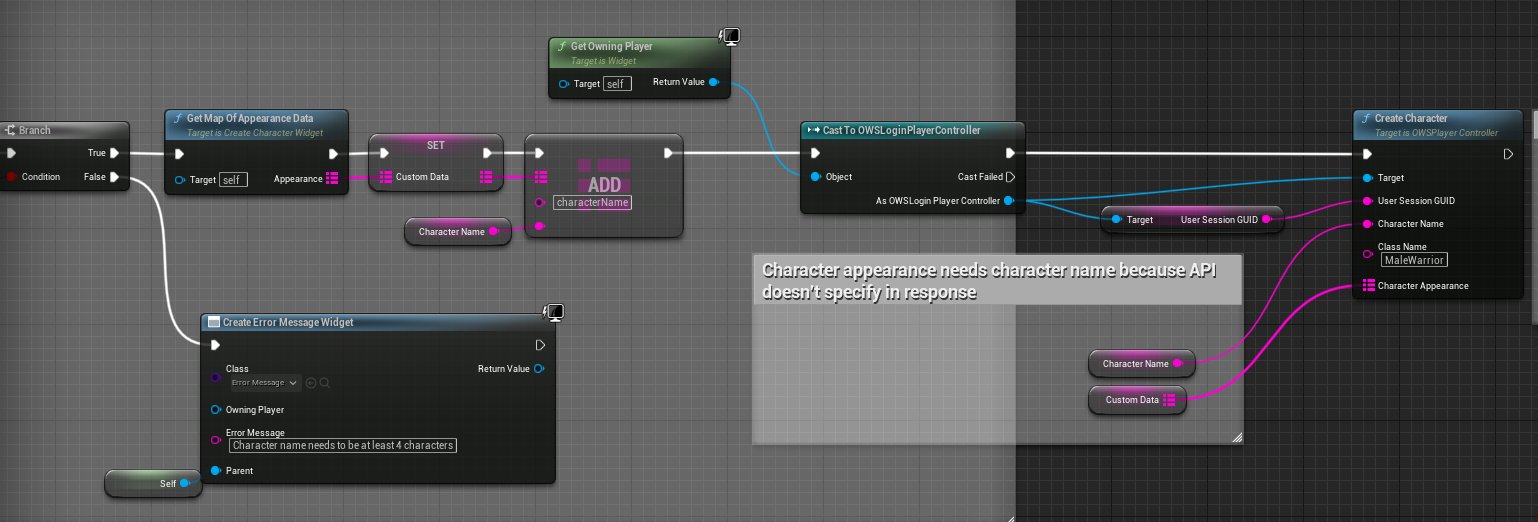The width and height of the screenshot is (1538, 522).
Task: Click the As OWSLogin Player Controller output pin
Action: 1009,201
